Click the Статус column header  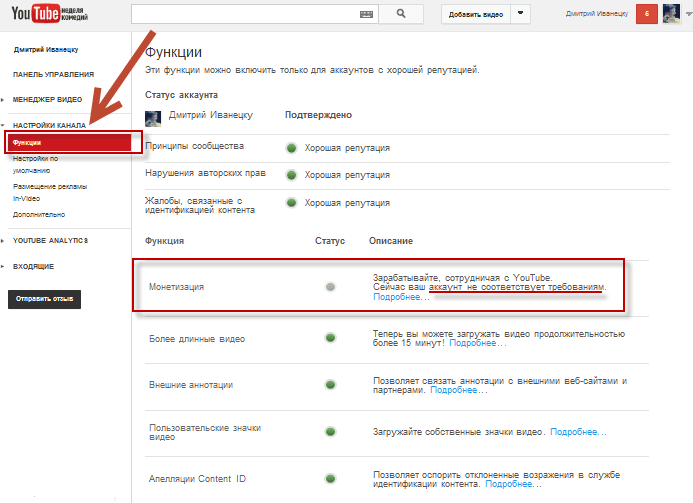click(x=330, y=241)
